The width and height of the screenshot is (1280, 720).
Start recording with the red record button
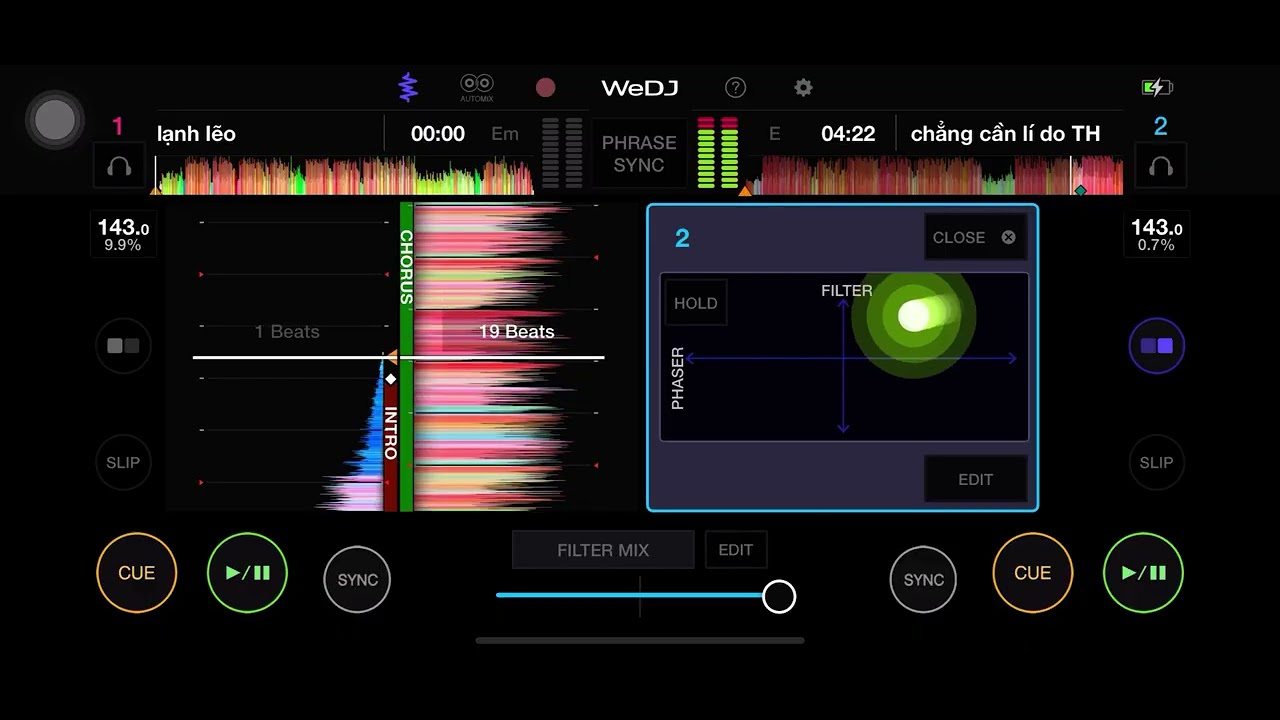pos(545,88)
